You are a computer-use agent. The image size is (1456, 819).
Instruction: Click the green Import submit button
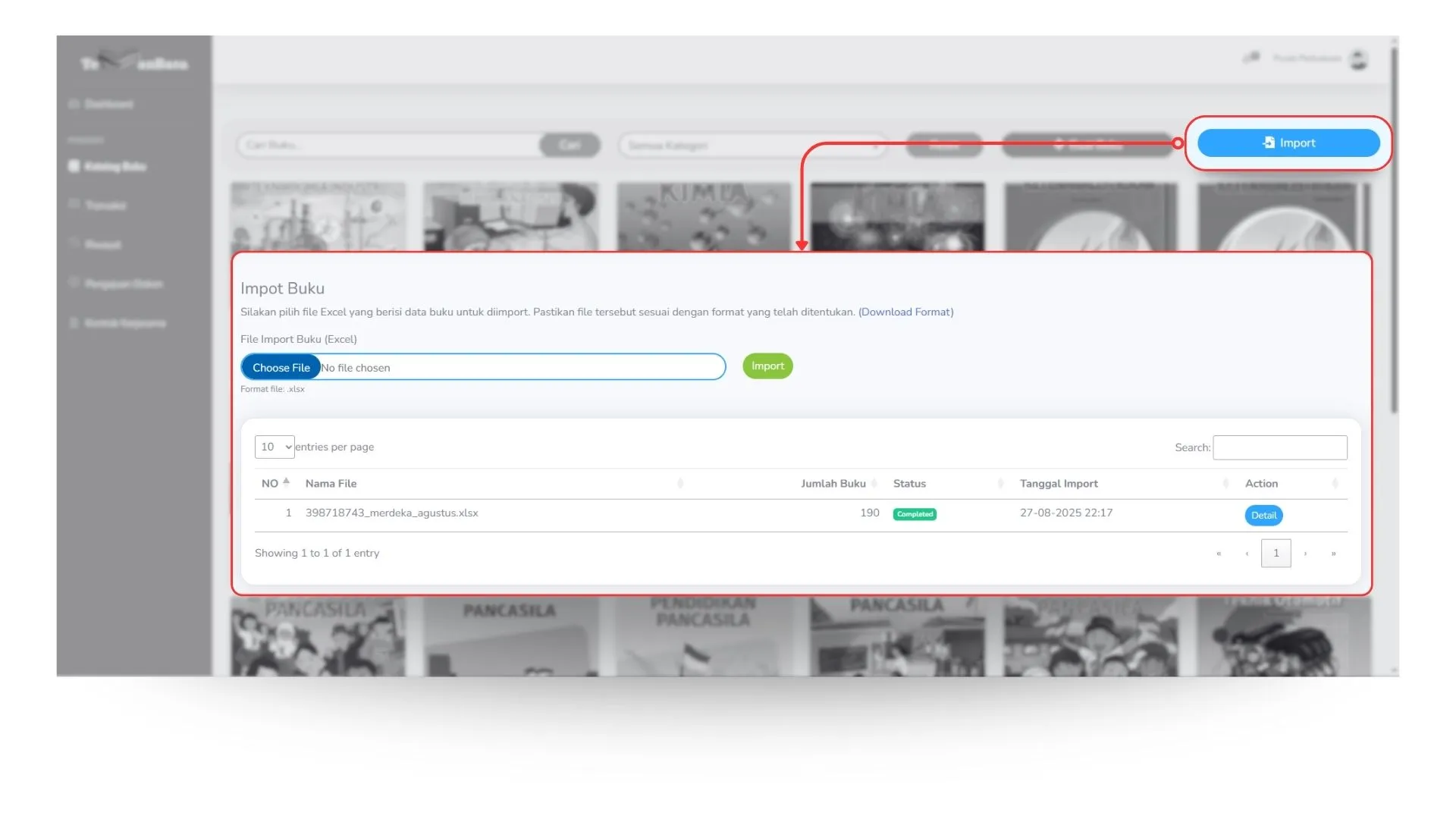(767, 366)
